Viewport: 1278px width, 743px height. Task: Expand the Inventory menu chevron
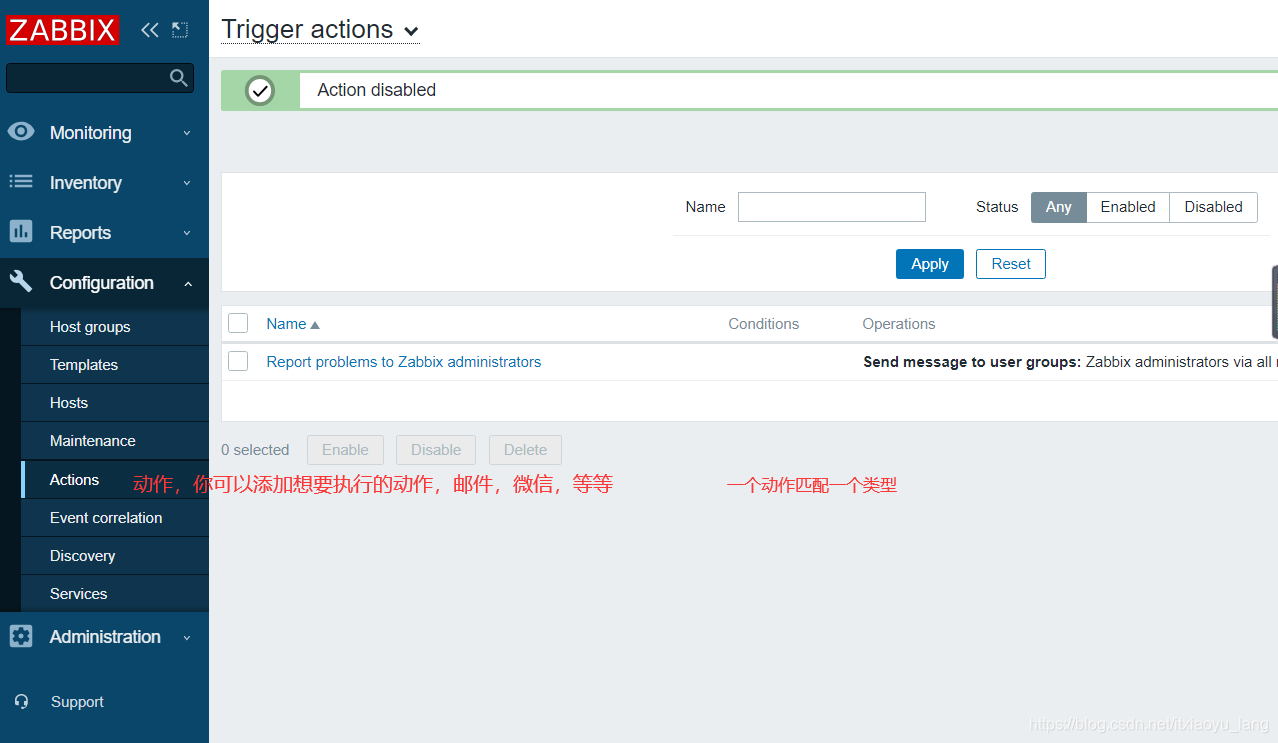pos(187,183)
